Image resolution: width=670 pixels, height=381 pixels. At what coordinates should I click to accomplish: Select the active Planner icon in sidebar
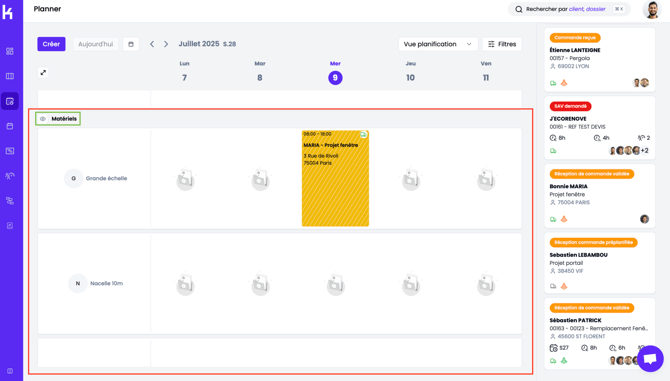tap(10, 101)
